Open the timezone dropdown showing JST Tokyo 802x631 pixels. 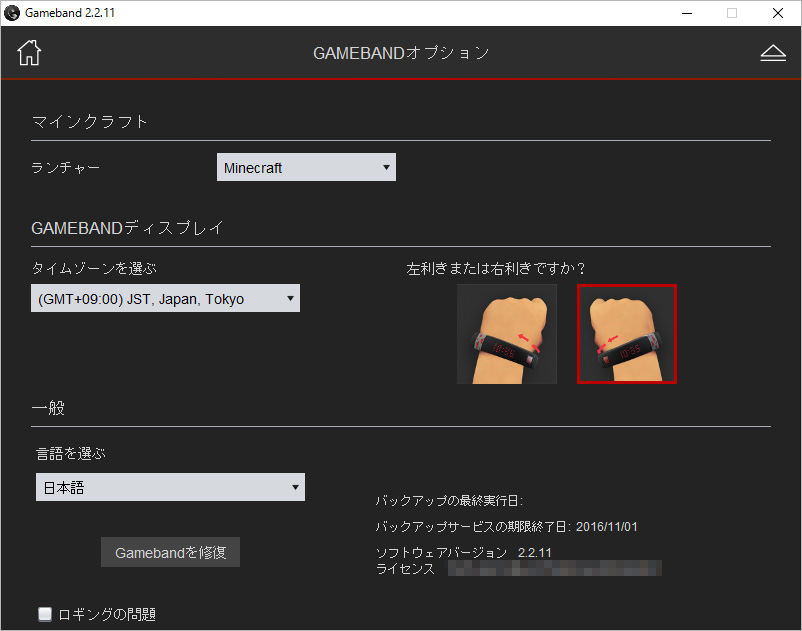(x=165, y=299)
